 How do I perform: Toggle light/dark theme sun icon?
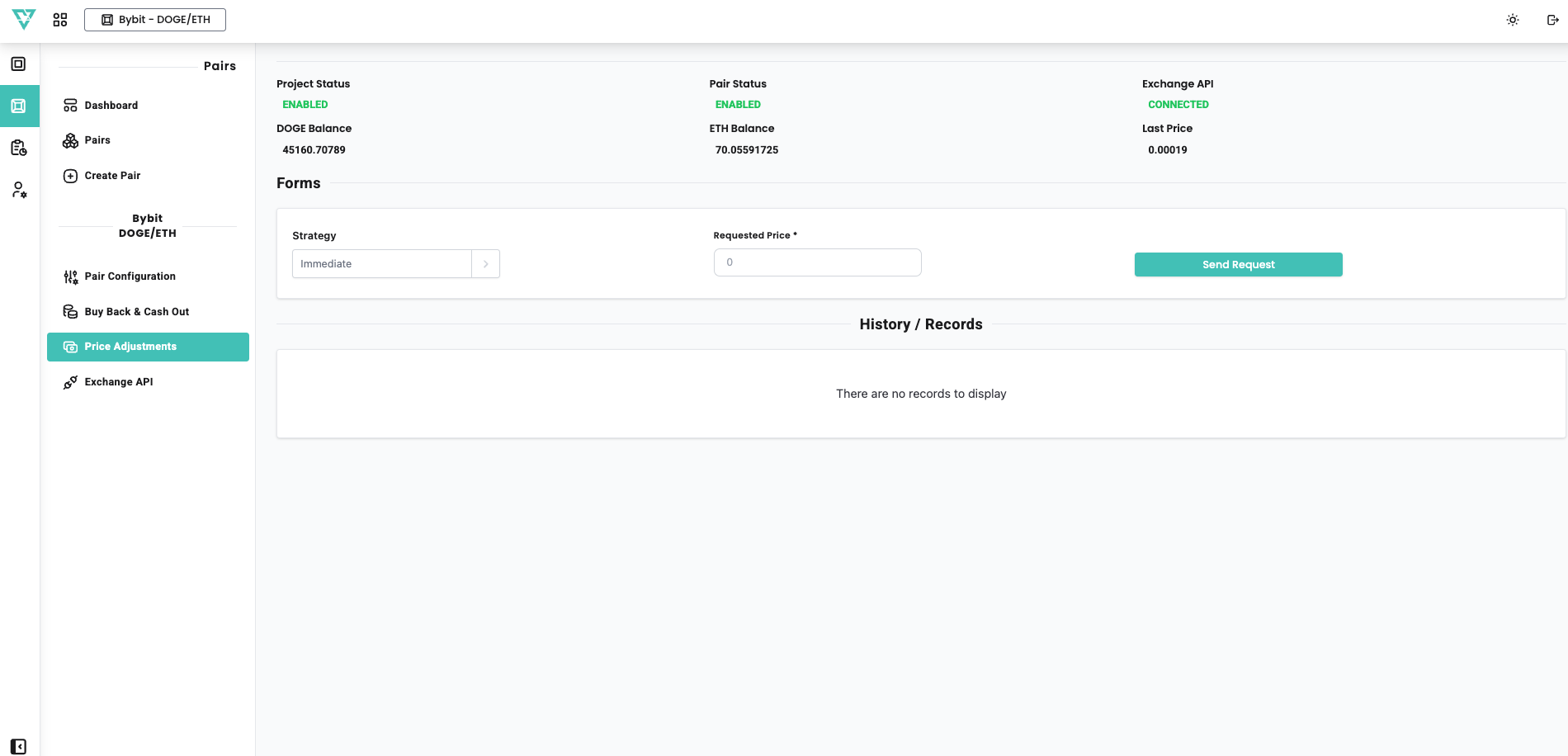pyautogui.click(x=1513, y=20)
